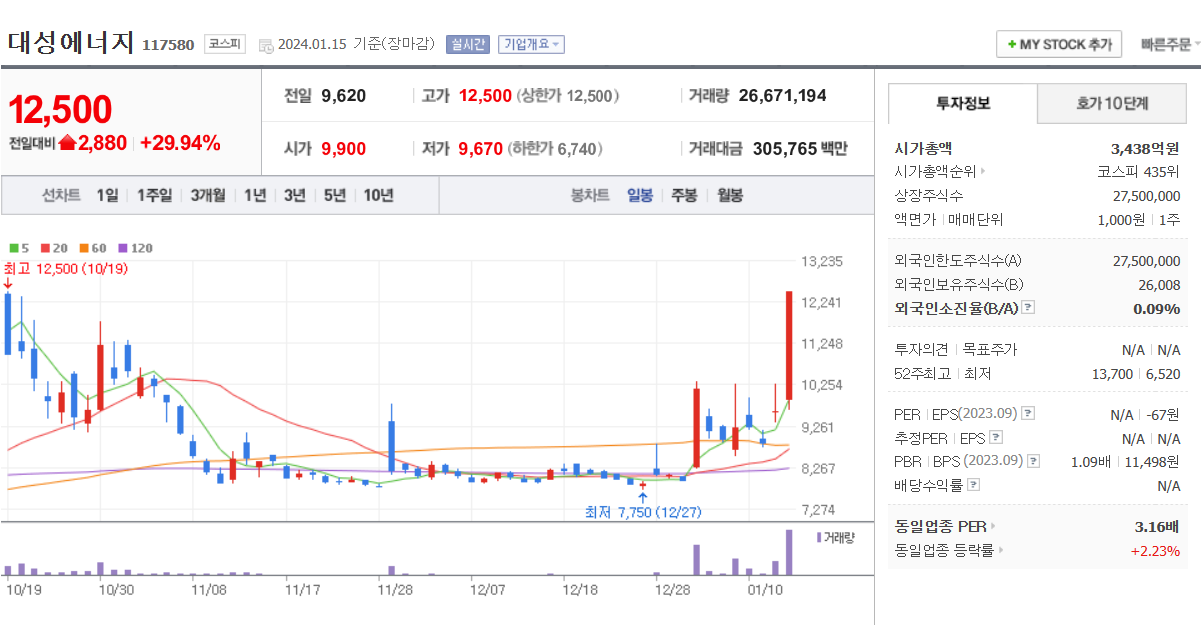Click the 외국인보유주식수 value 26,008
This screenshot has width=1203, height=625.
coord(1159,284)
